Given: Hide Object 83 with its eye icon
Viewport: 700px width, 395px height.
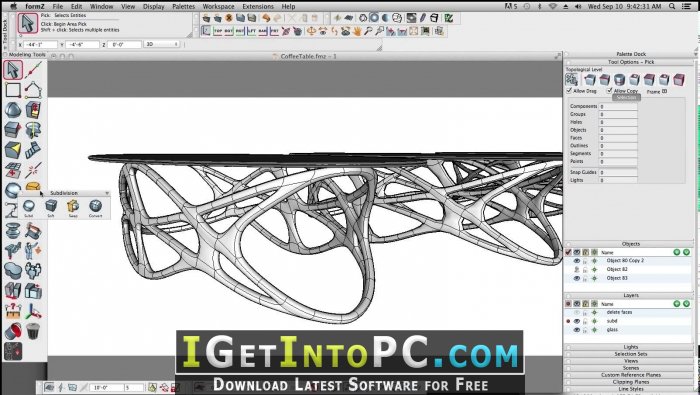Looking at the screenshot, I should [576, 278].
